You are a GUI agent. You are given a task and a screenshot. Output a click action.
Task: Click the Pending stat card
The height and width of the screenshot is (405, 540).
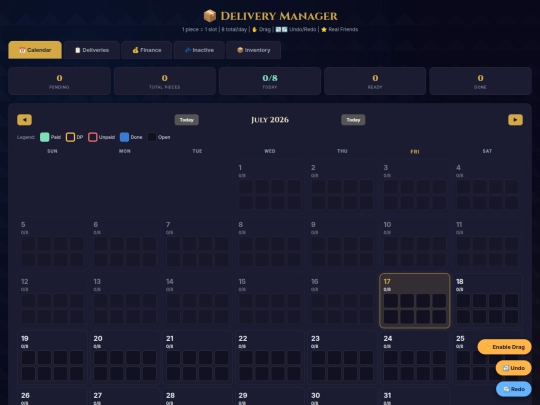(59, 81)
